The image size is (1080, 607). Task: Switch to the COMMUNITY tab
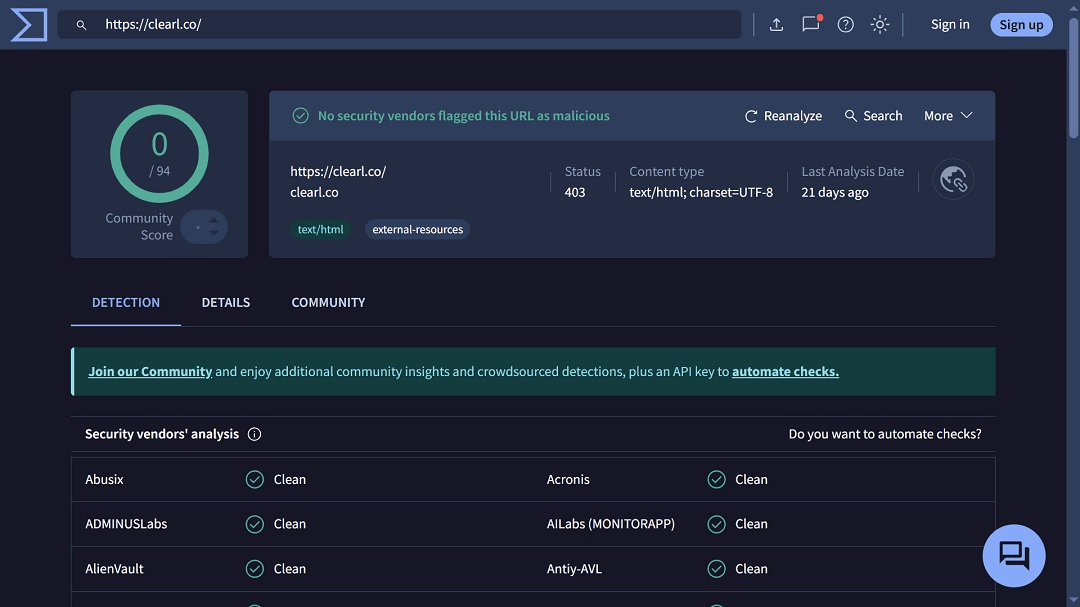pos(328,302)
